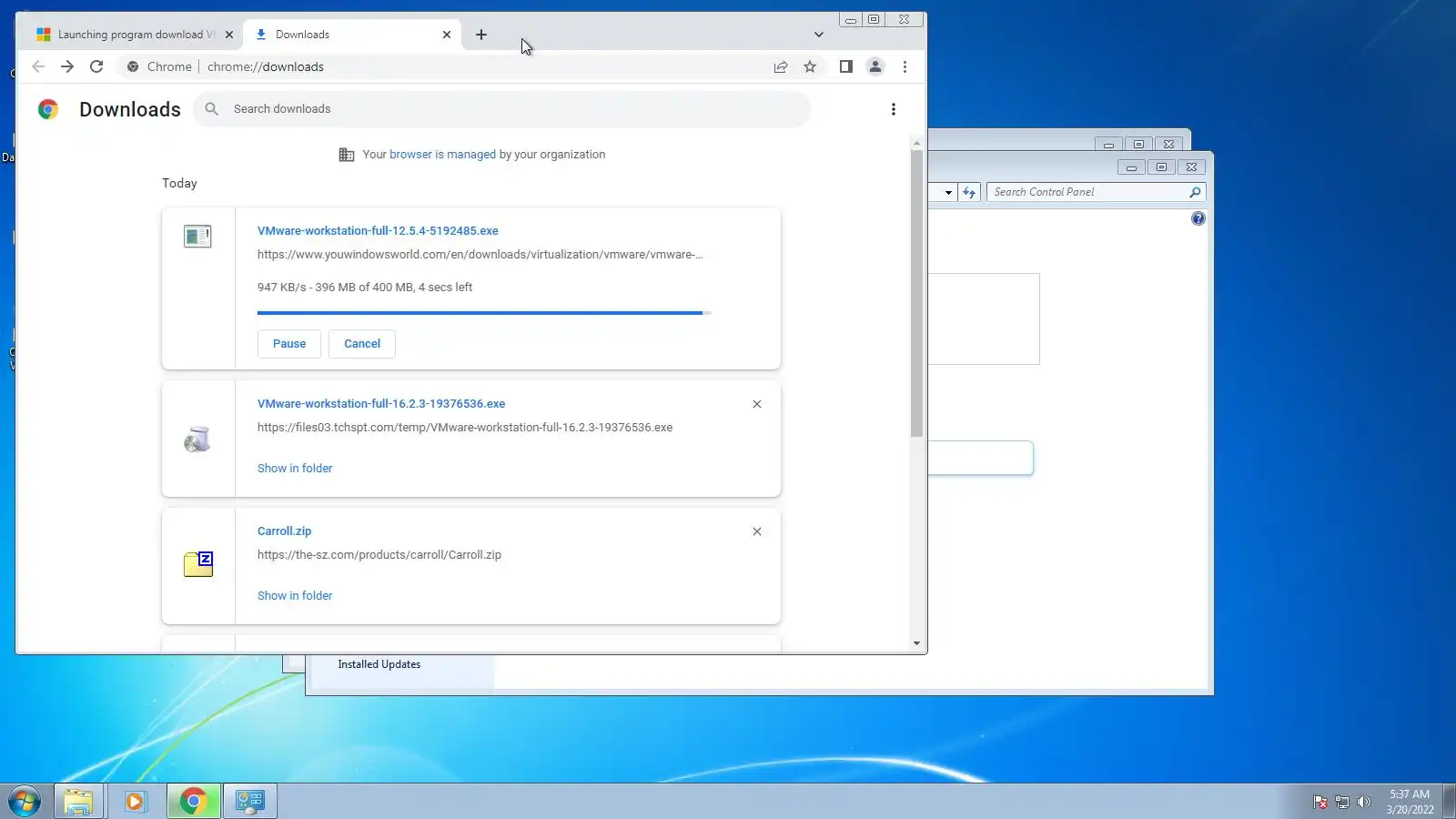Image resolution: width=1456 pixels, height=819 pixels.
Task: Click the network tray icon
Action: click(1342, 802)
